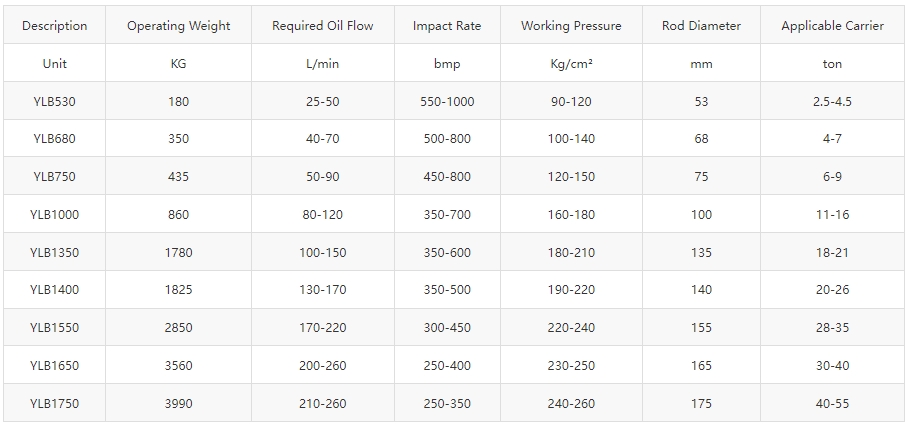Viewport: 908px width, 426px height.
Task: Click the 550-1000 impact rate value
Action: tap(447, 101)
